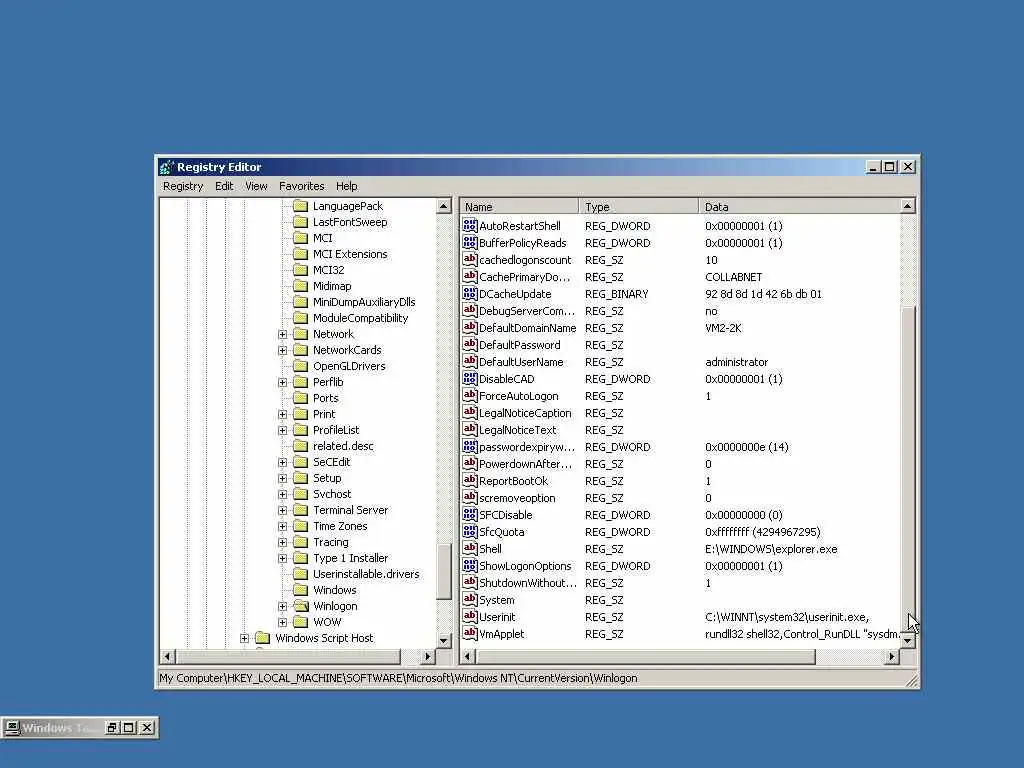Select the Userinstallable.drivers key
The height and width of the screenshot is (768, 1024).
pyautogui.click(x=366, y=574)
